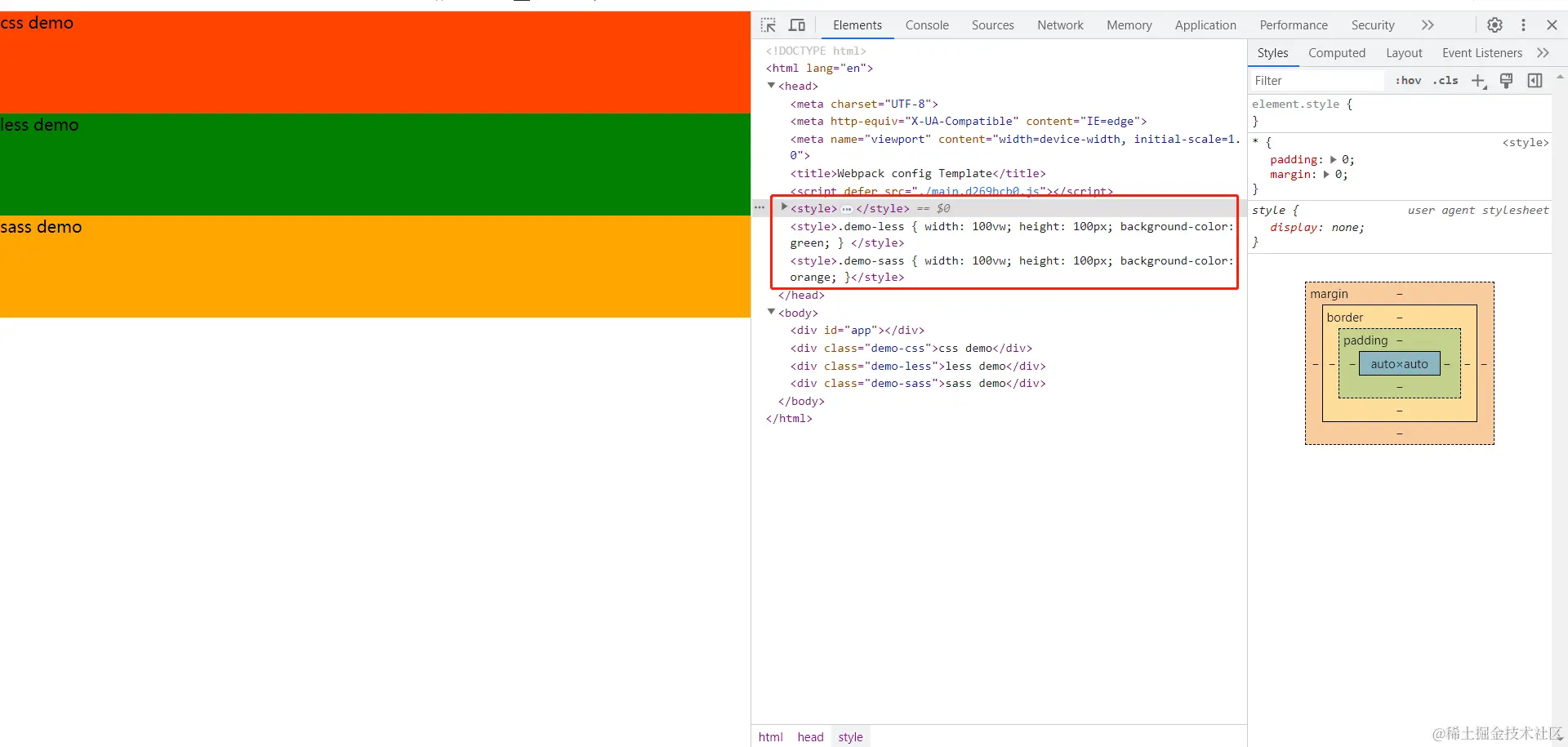Select the .demo-sass style node
The width and height of the screenshot is (1568, 747).
point(1012,269)
